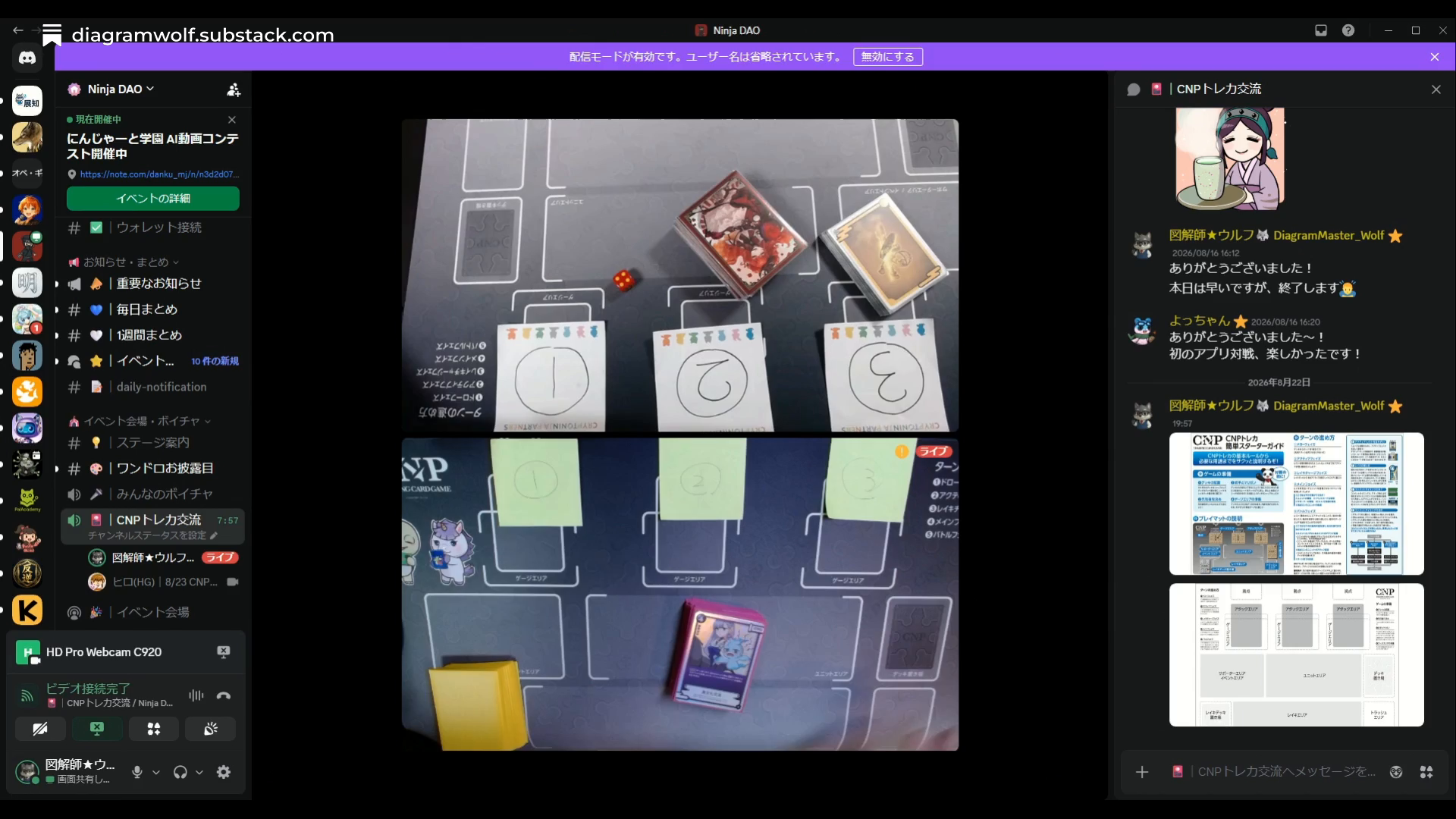
Task: Click チャンネルステータスを設定
Action: [147, 535]
